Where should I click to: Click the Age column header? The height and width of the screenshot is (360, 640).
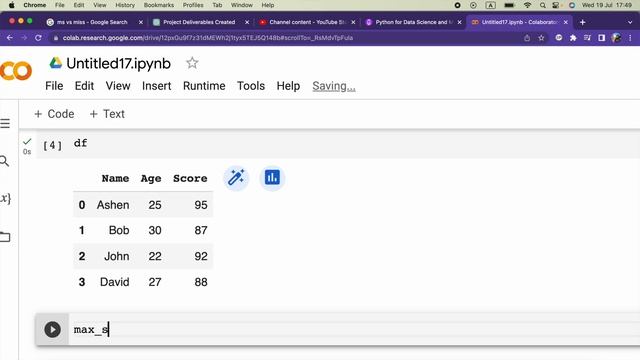click(x=151, y=178)
